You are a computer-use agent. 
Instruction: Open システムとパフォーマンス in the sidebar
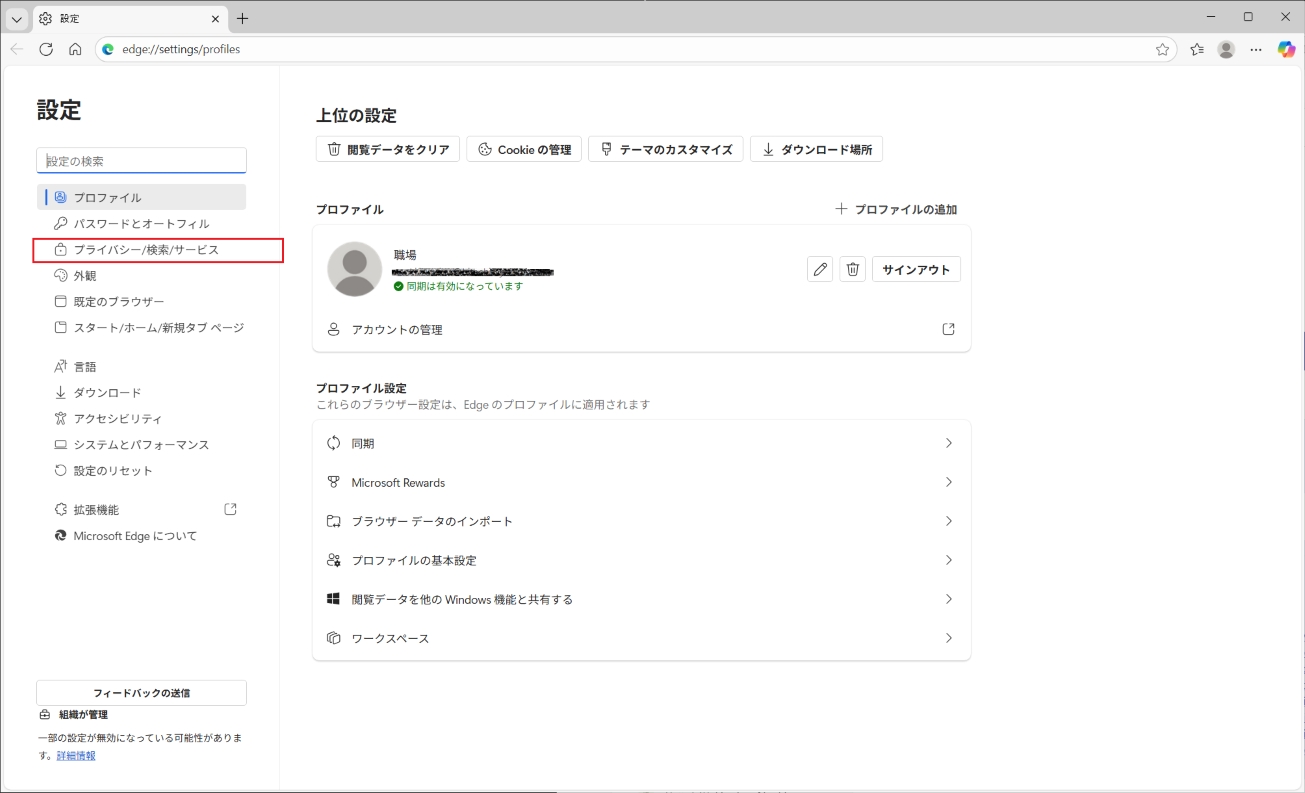[141, 445]
